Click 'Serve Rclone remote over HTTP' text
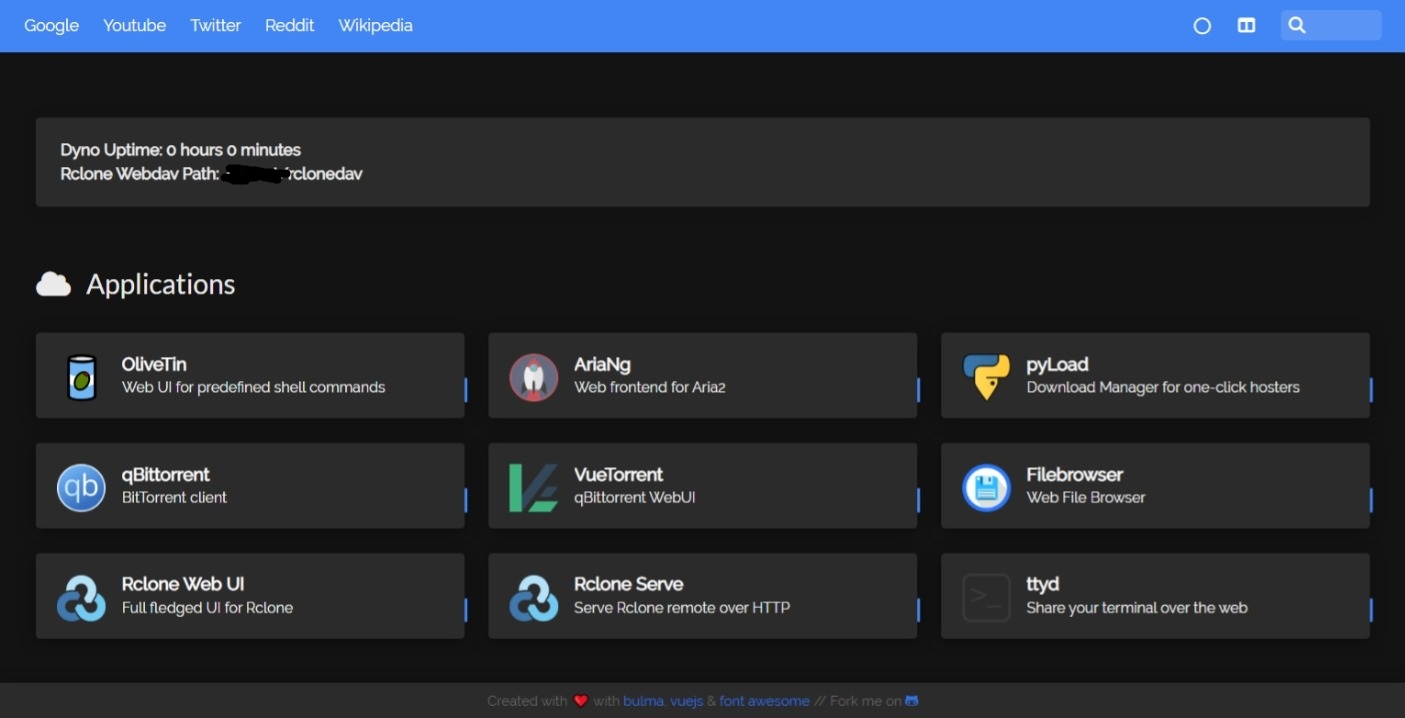The width and height of the screenshot is (1405, 718). 682,607
